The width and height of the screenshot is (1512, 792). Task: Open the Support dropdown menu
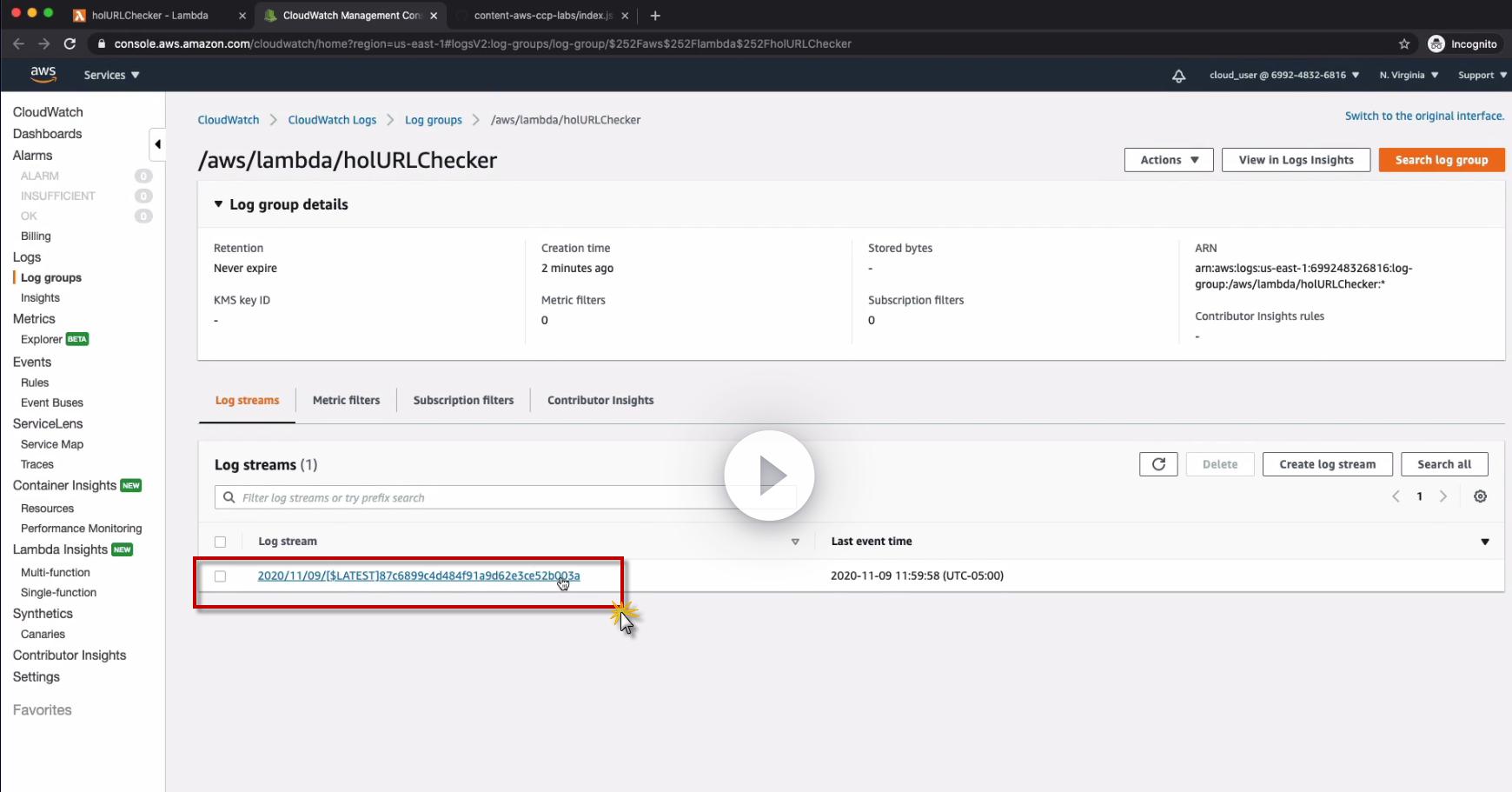pos(1482,76)
